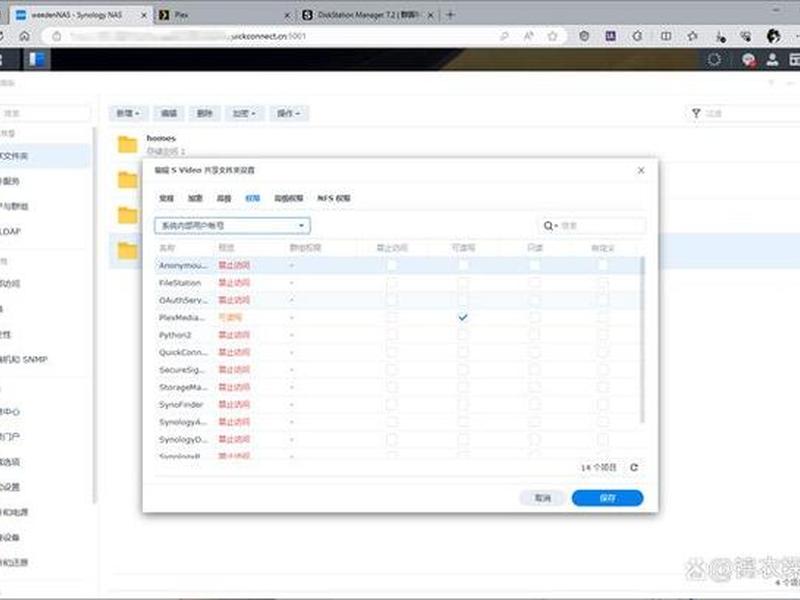Switch to the DiskStation Manager 7.2 browser tab
The image size is (800, 600).
pos(367,15)
